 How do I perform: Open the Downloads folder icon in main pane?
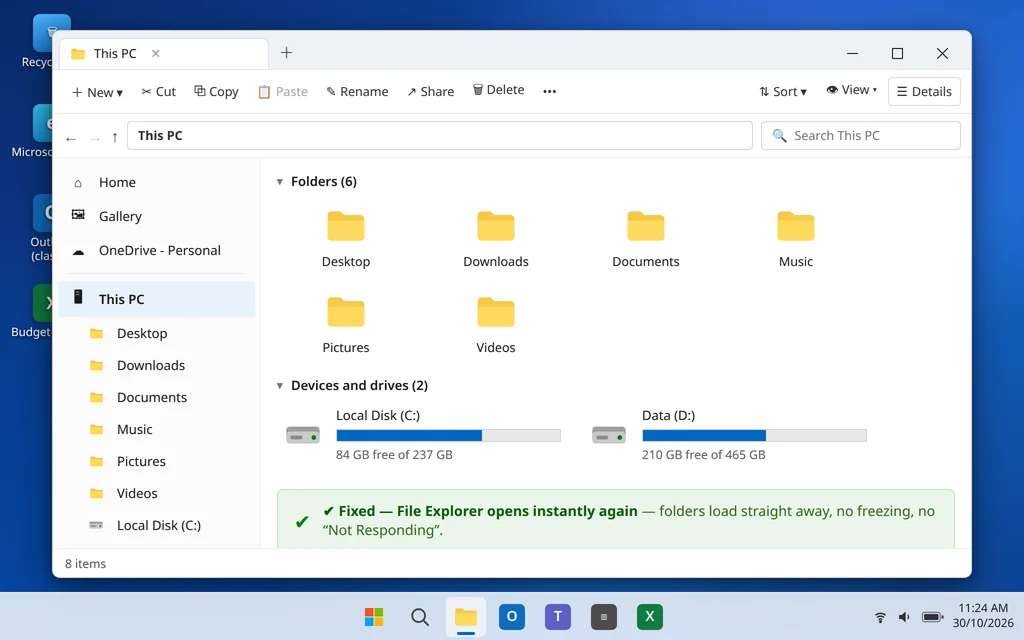pos(496,227)
